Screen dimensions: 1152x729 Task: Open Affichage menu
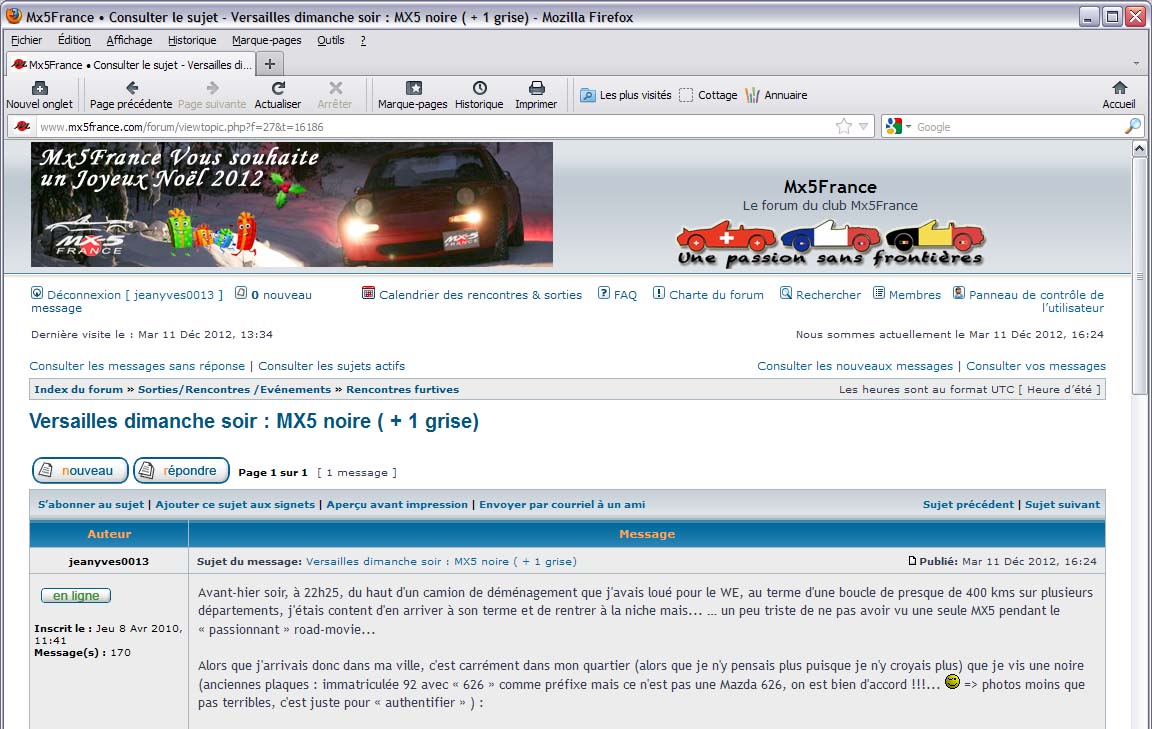129,40
